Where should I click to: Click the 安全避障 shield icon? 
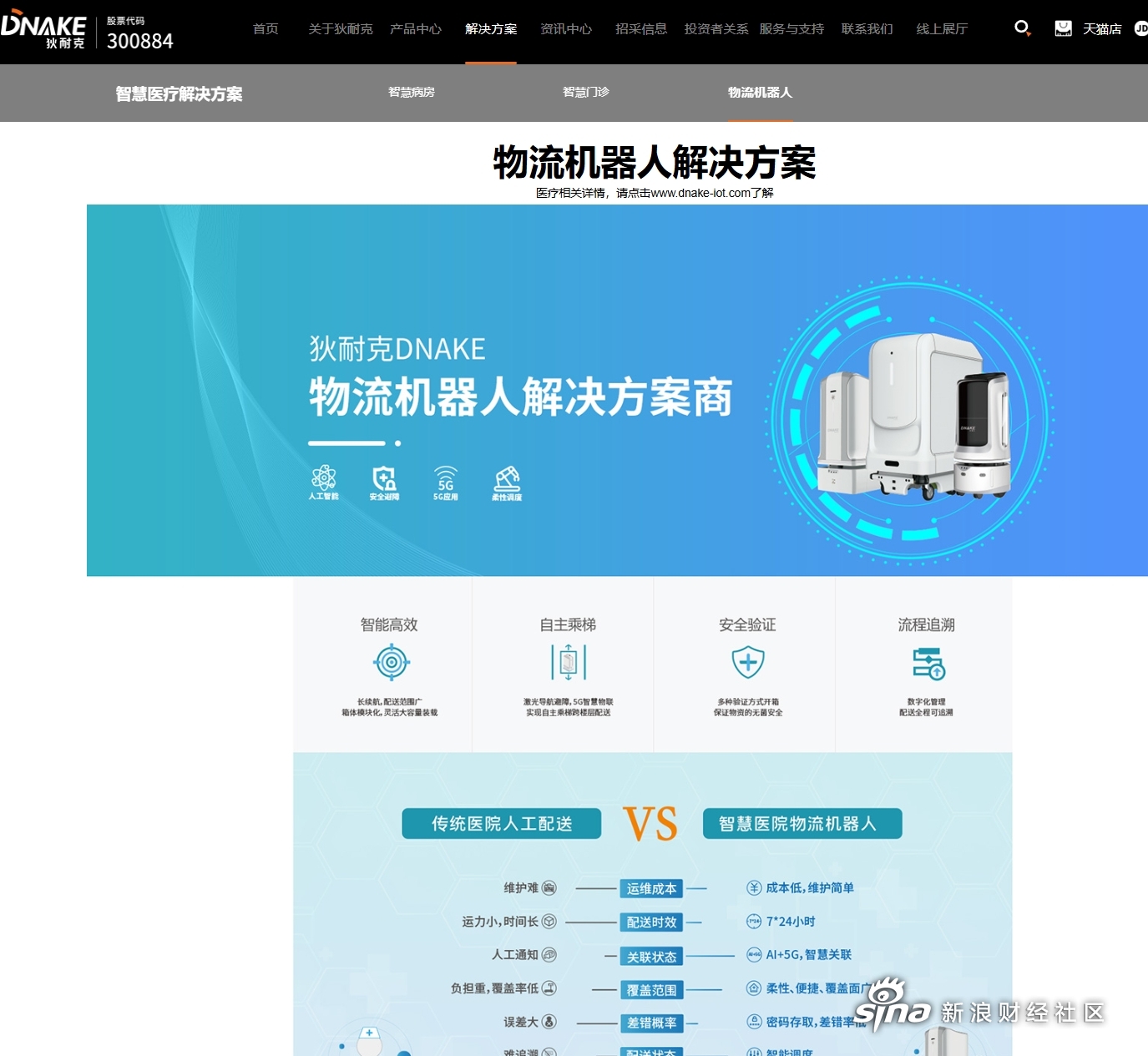pos(384,478)
